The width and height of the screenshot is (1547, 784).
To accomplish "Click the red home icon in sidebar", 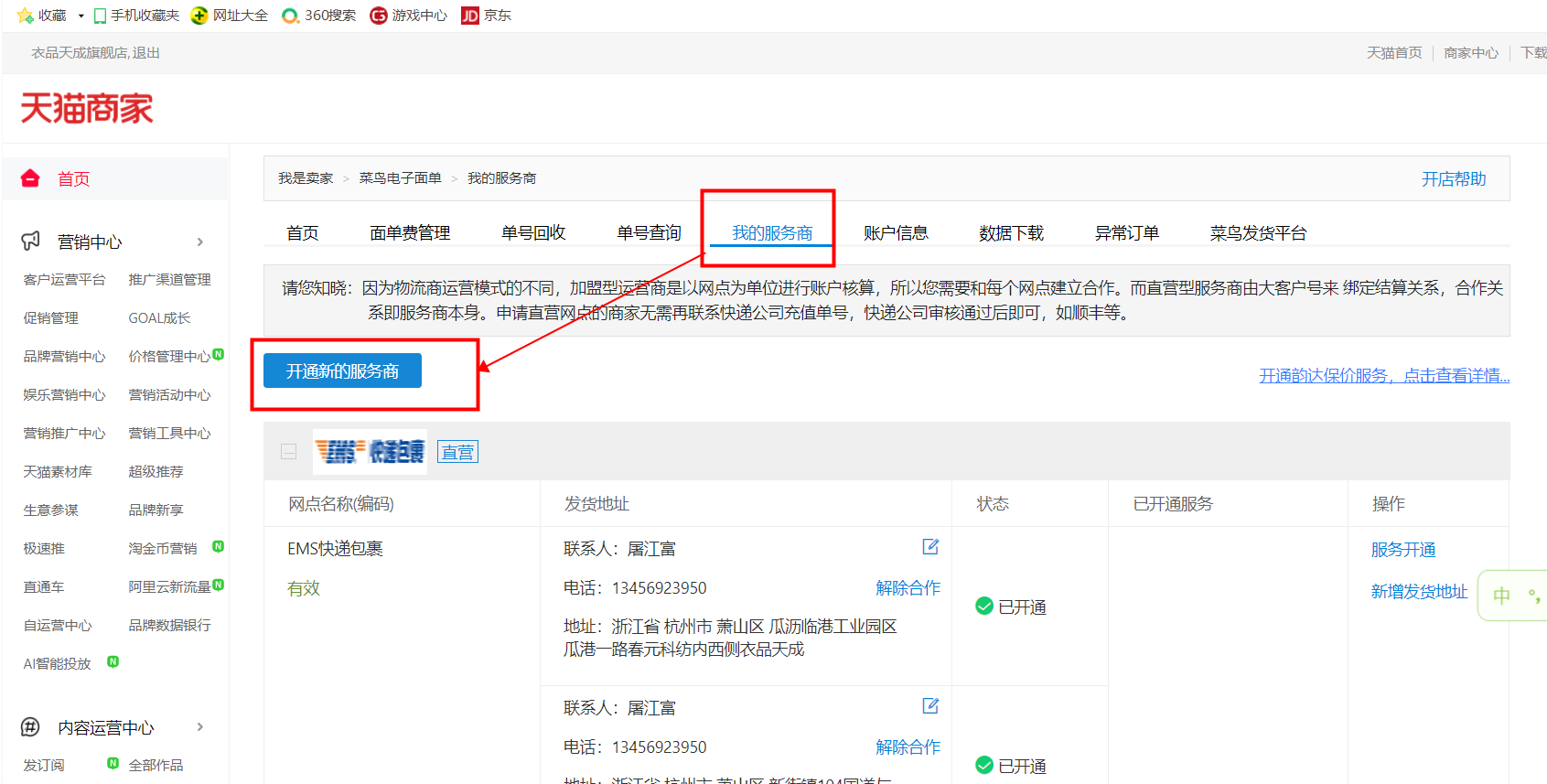I will coord(30,178).
